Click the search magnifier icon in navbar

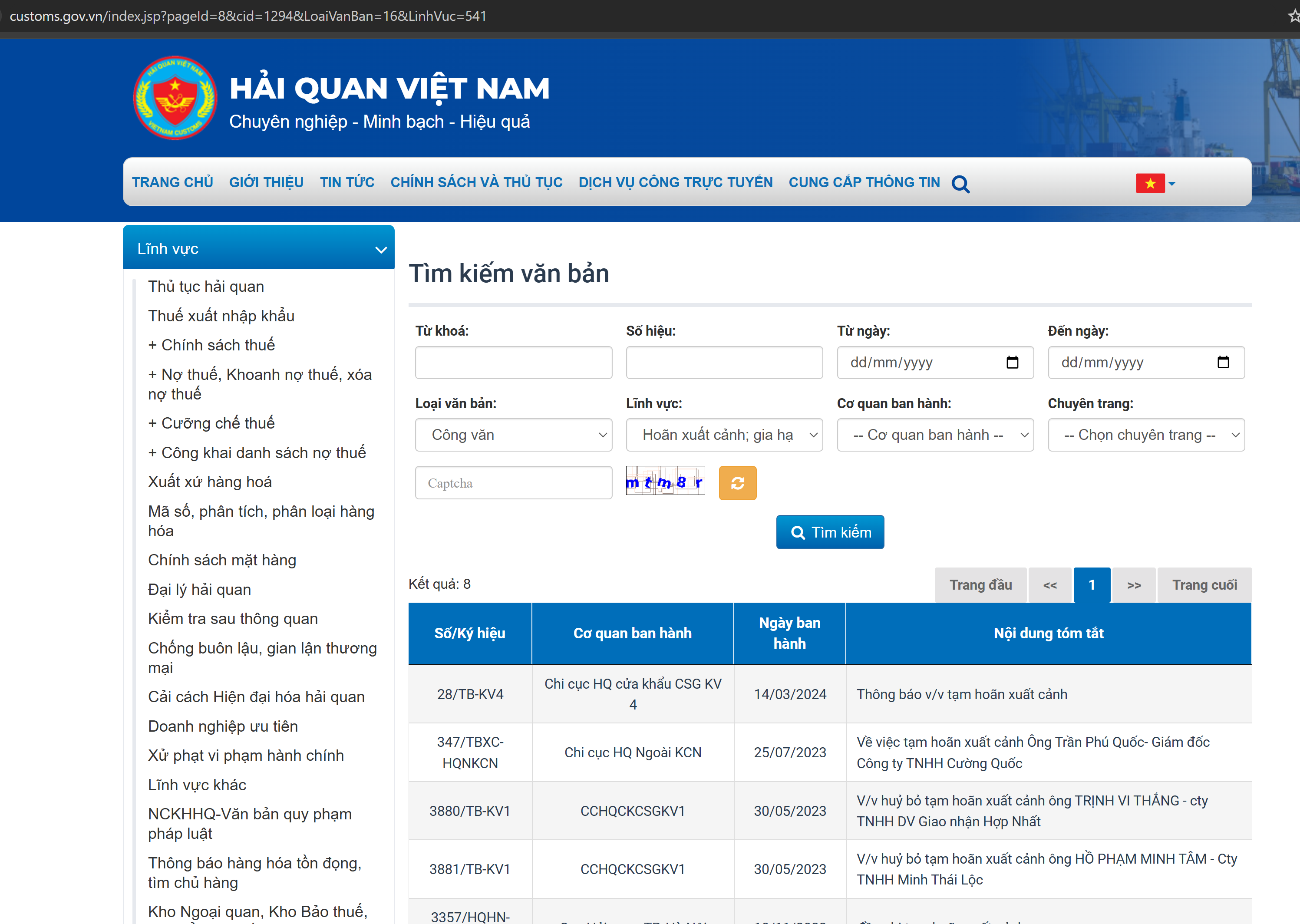(960, 184)
